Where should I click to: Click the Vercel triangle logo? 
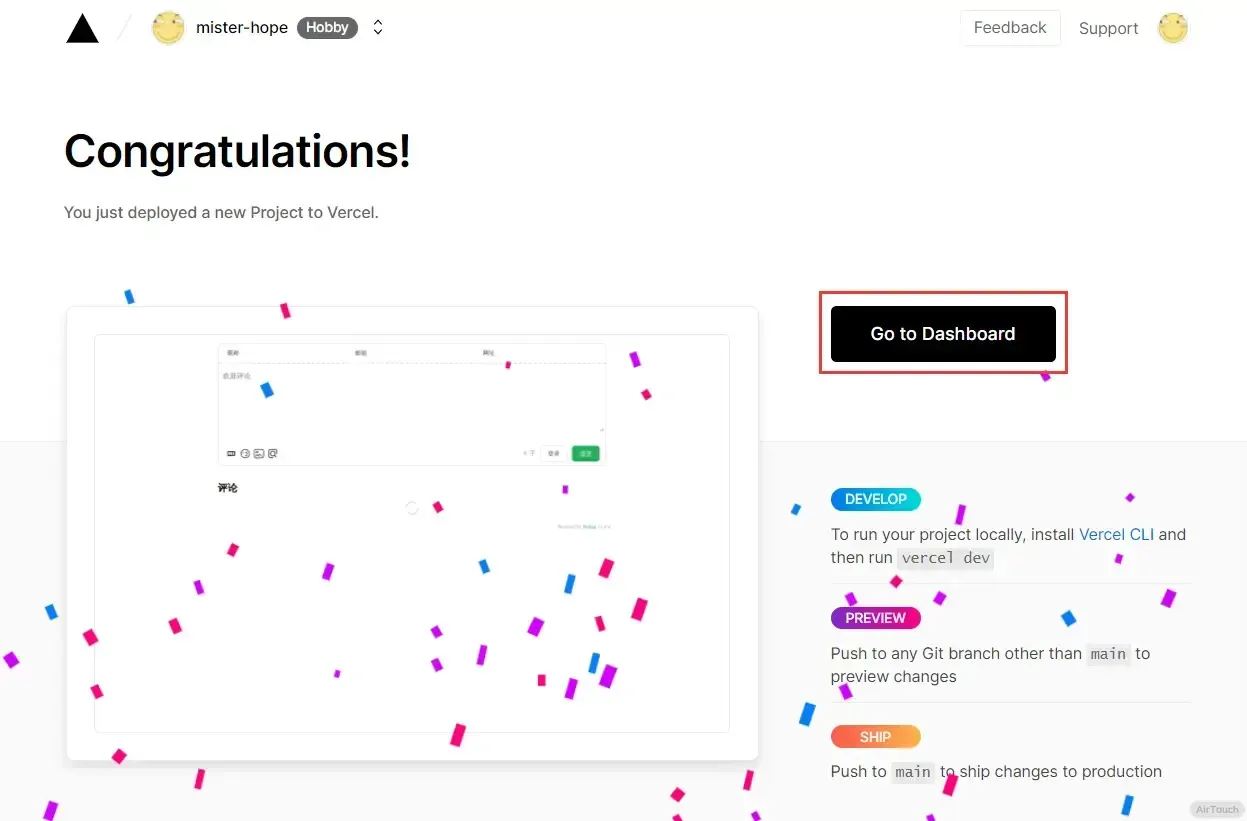[x=82, y=28]
